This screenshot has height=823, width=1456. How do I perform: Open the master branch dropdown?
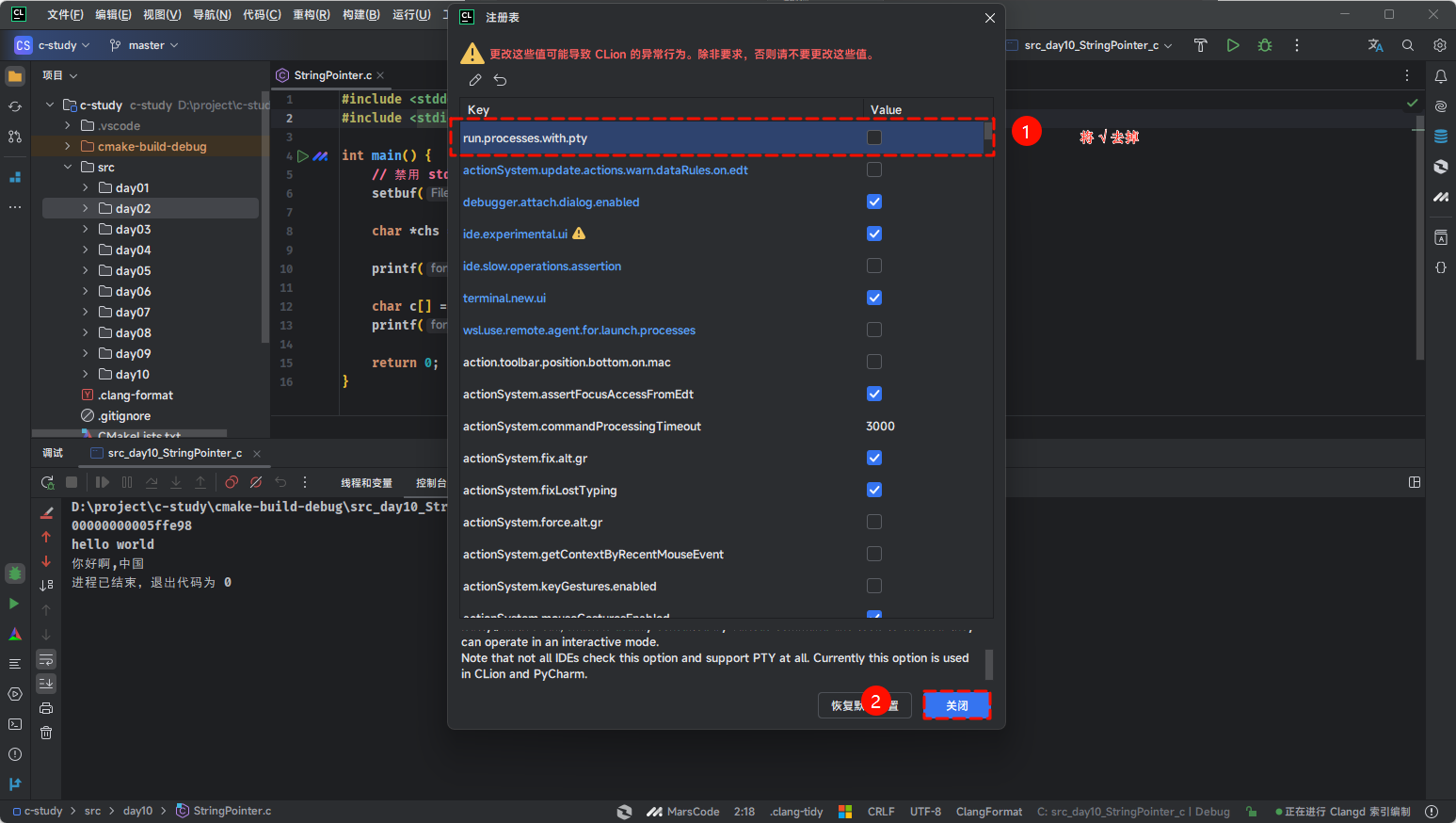pyautogui.click(x=144, y=45)
